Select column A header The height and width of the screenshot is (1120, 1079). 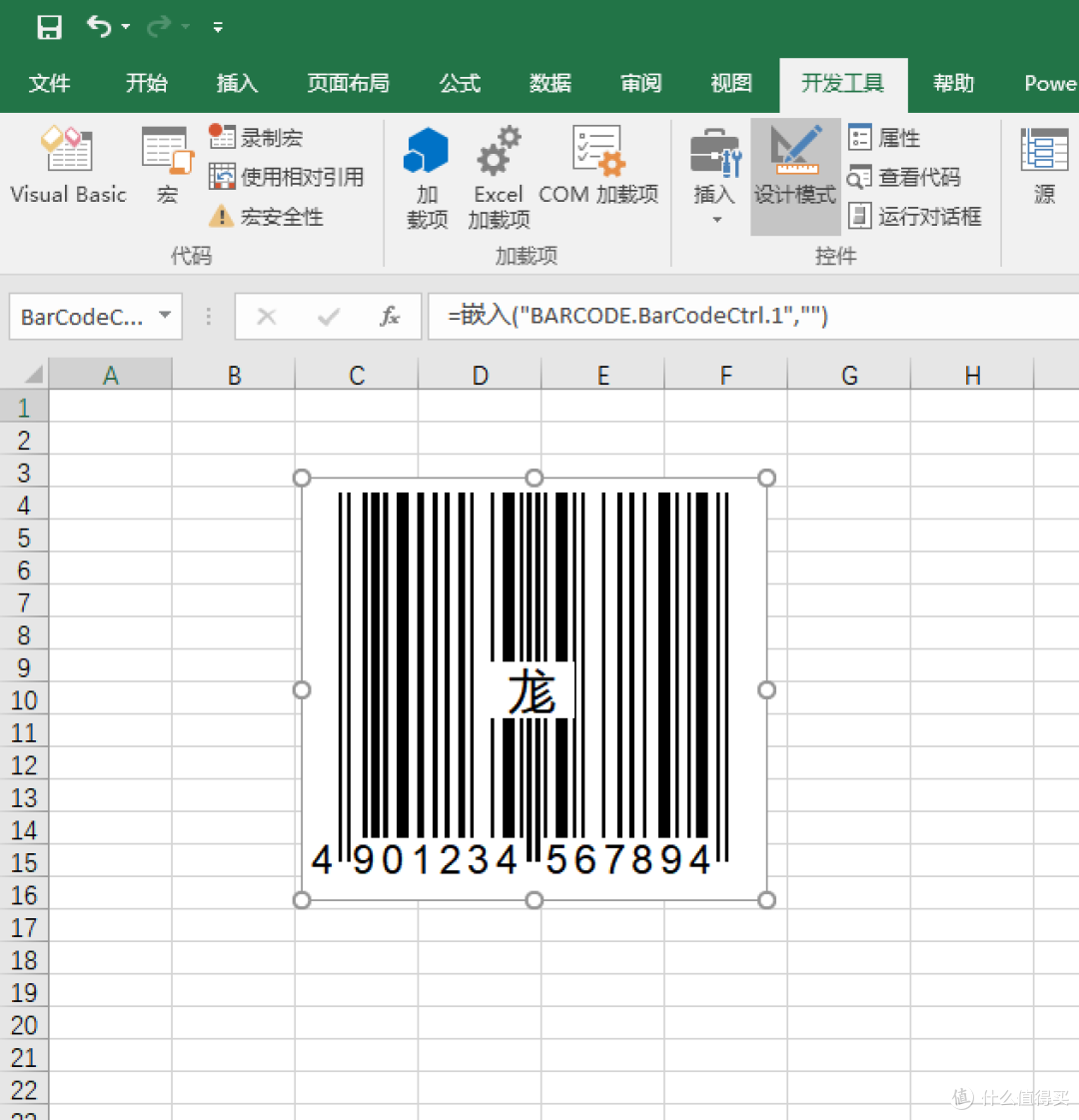(x=110, y=374)
